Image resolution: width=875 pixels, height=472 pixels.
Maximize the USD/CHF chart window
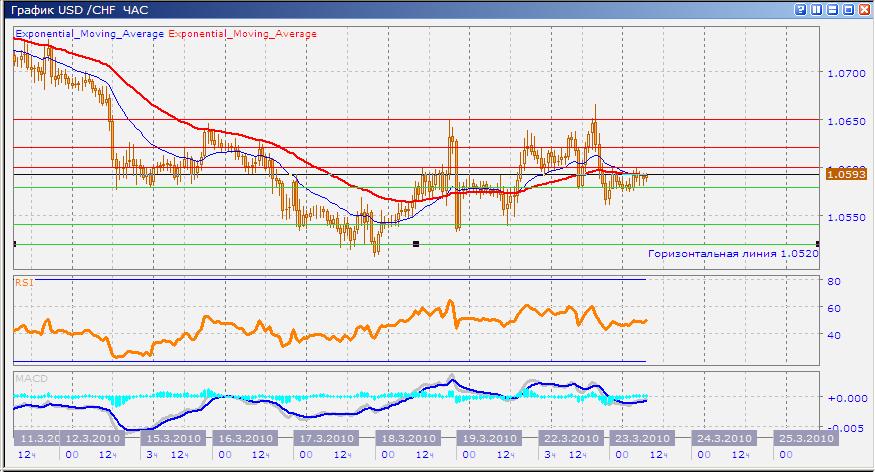(849, 9)
